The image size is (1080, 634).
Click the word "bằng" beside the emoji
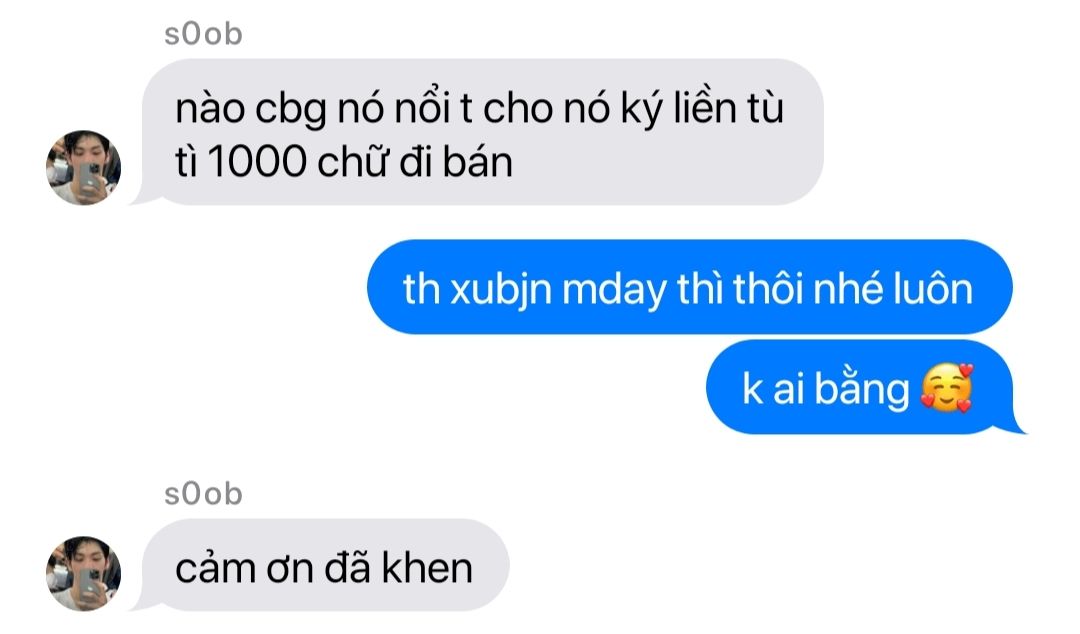[x=862, y=390]
